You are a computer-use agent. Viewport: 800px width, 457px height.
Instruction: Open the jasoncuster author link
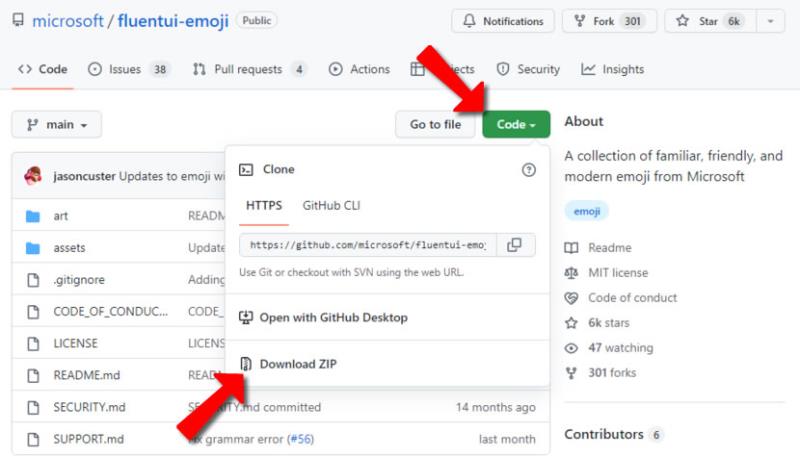(x=84, y=176)
